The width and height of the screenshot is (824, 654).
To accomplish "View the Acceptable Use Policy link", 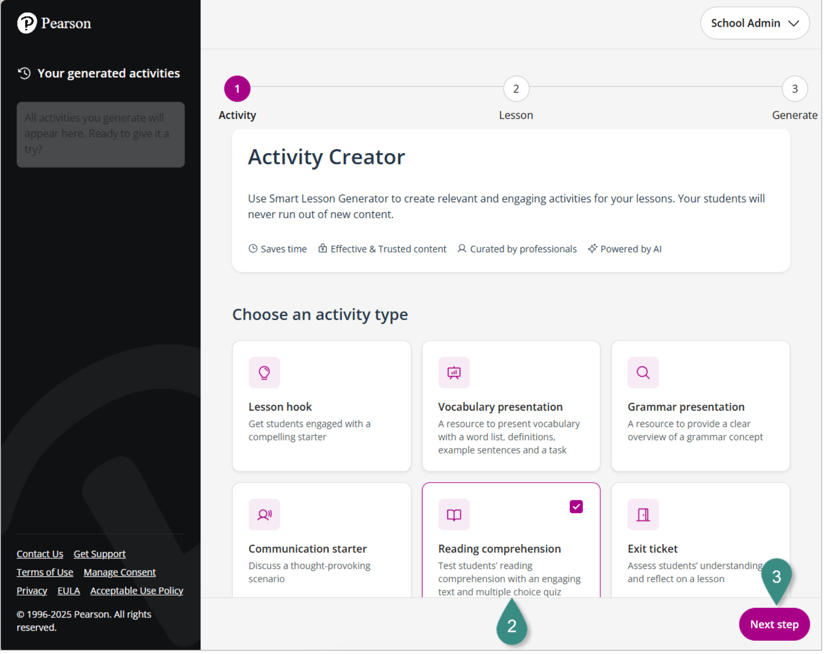I will tap(137, 591).
